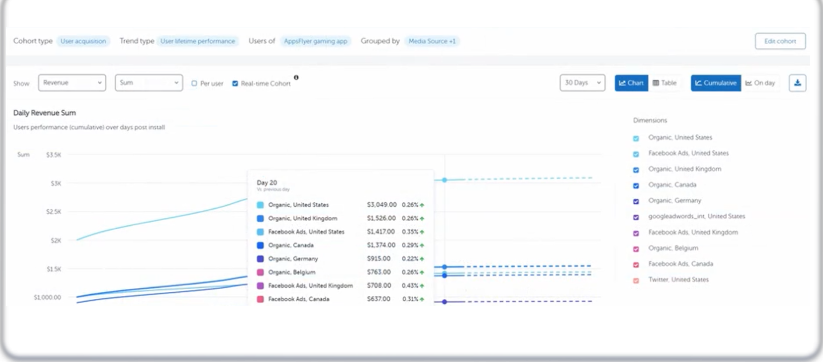823x362 pixels.
Task: Click the Organic, United Kingdom Day 20 data point
Action: pos(445,267)
